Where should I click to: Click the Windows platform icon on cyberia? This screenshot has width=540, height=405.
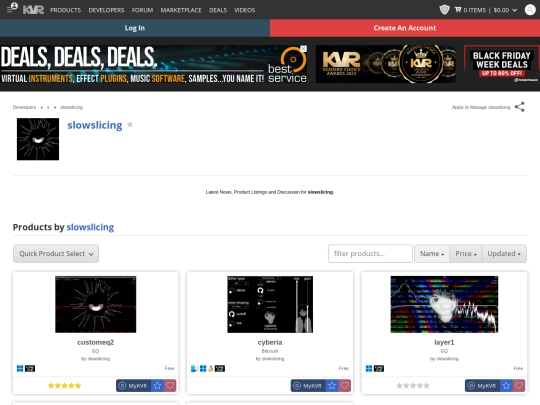(x=203, y=368)
